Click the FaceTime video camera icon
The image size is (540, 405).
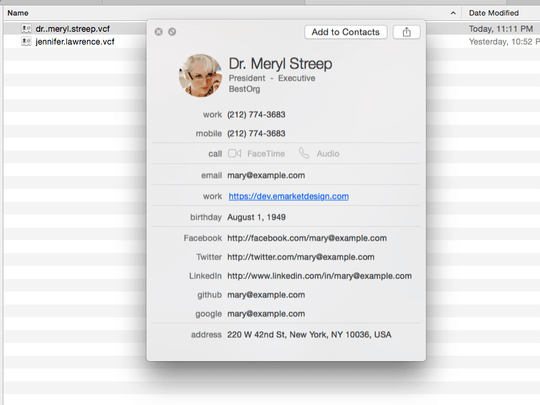coord(235,153)
